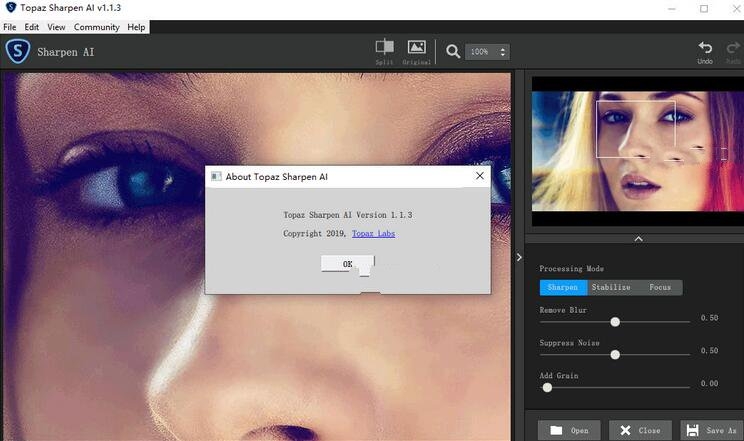Open the Topaz Labs link
Screen dimensions: 744x441
pos(373,233)
